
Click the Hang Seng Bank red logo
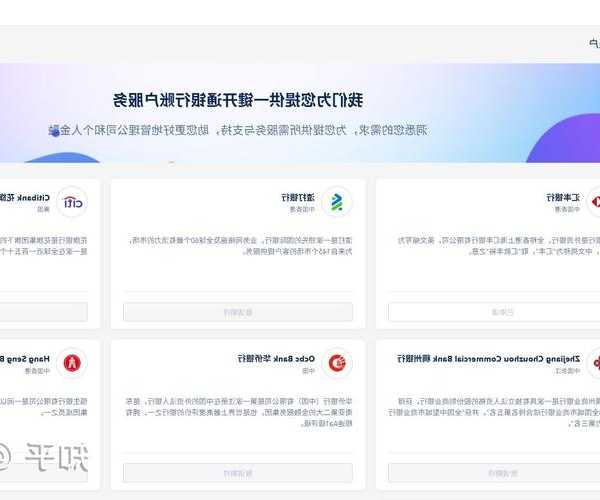coord(72,362)
